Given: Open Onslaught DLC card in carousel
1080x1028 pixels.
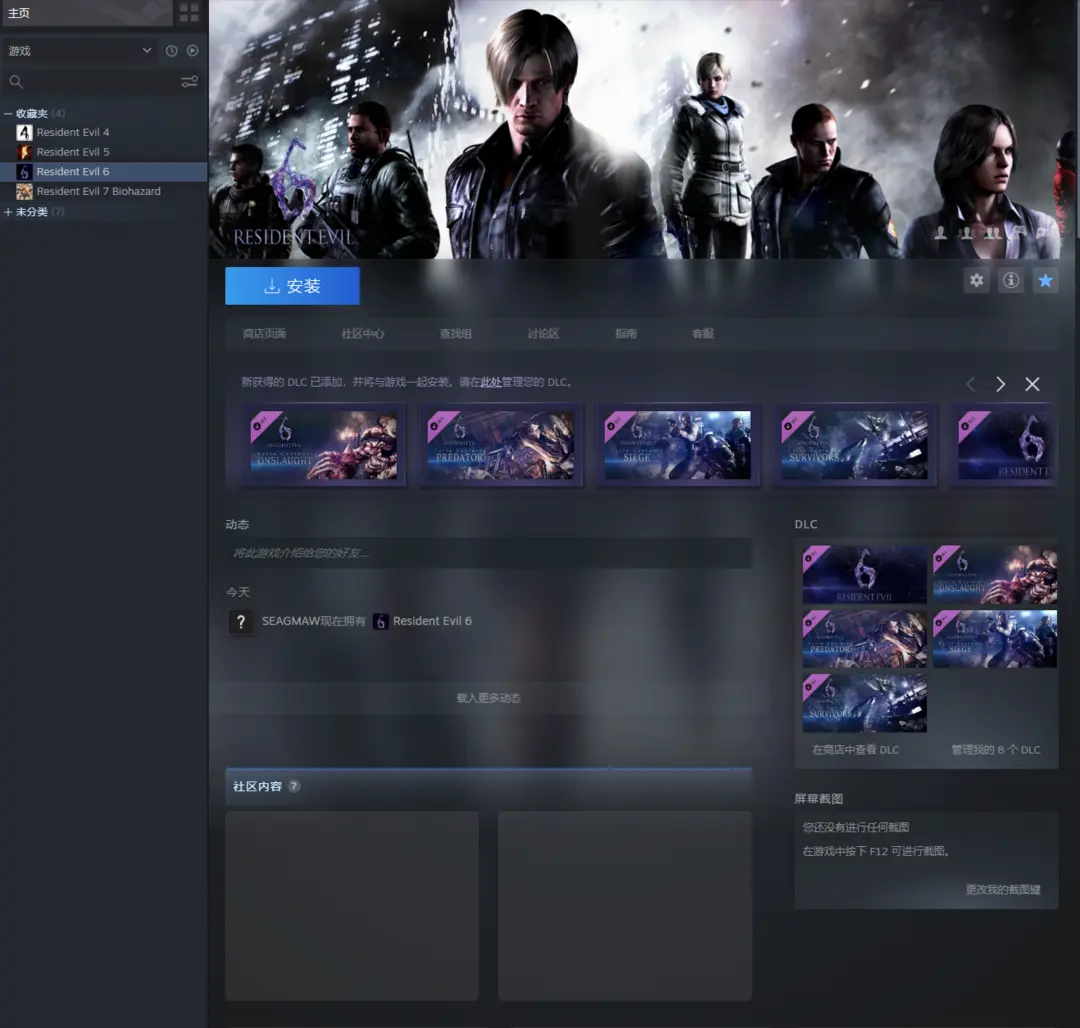Looking at the screenshot, I should [323, 445].
